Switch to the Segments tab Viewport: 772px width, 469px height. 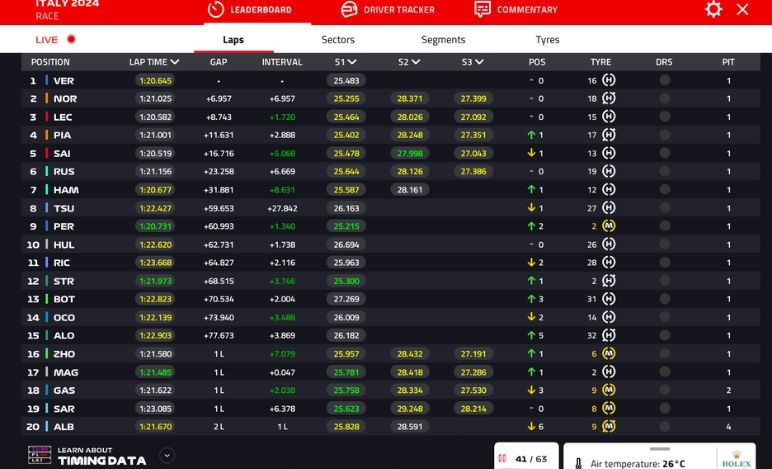(443, 40)
